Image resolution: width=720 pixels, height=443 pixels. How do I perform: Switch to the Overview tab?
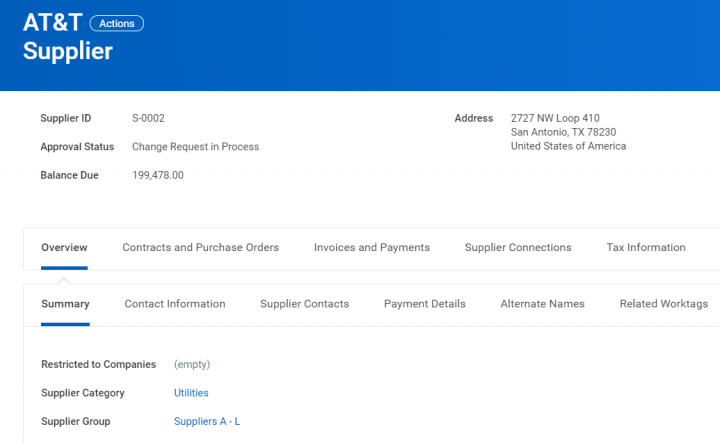click(64, 248)
